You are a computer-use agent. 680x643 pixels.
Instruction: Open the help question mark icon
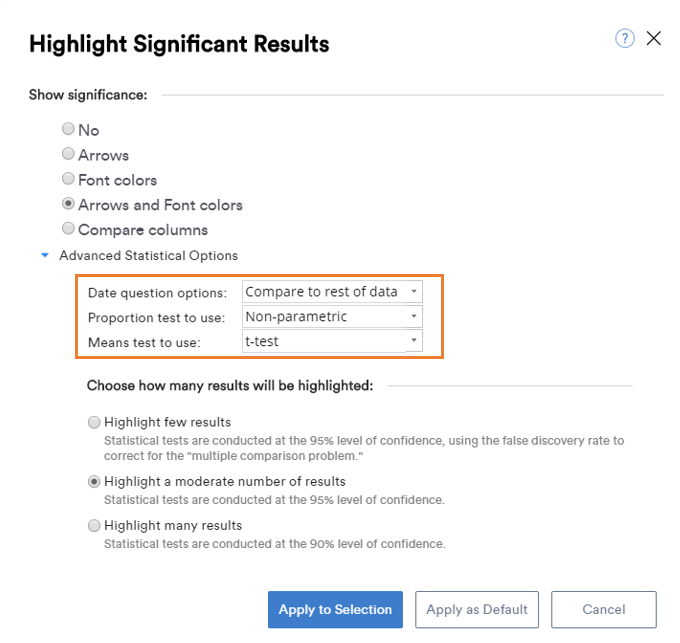pos(624,39)
